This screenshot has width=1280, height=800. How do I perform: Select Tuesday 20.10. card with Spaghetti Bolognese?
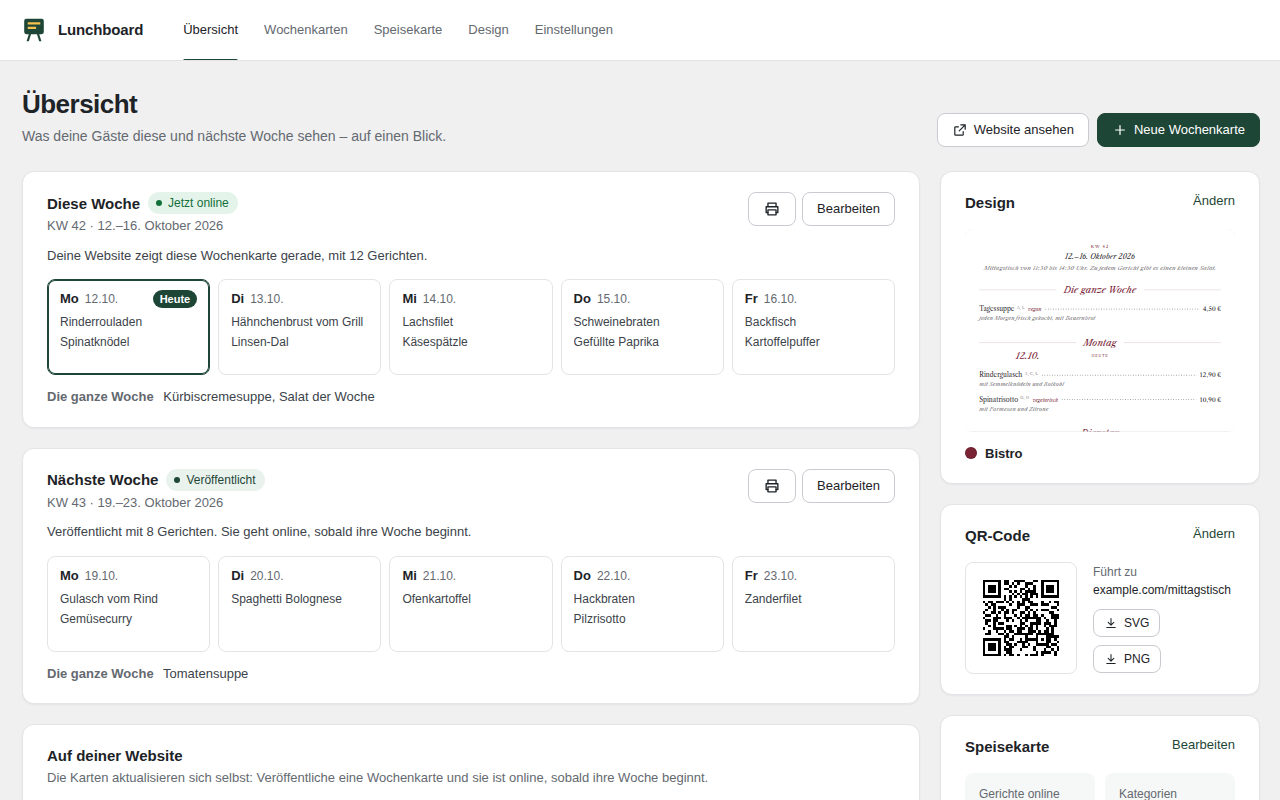pyautogui.click(x=300, y=604)
